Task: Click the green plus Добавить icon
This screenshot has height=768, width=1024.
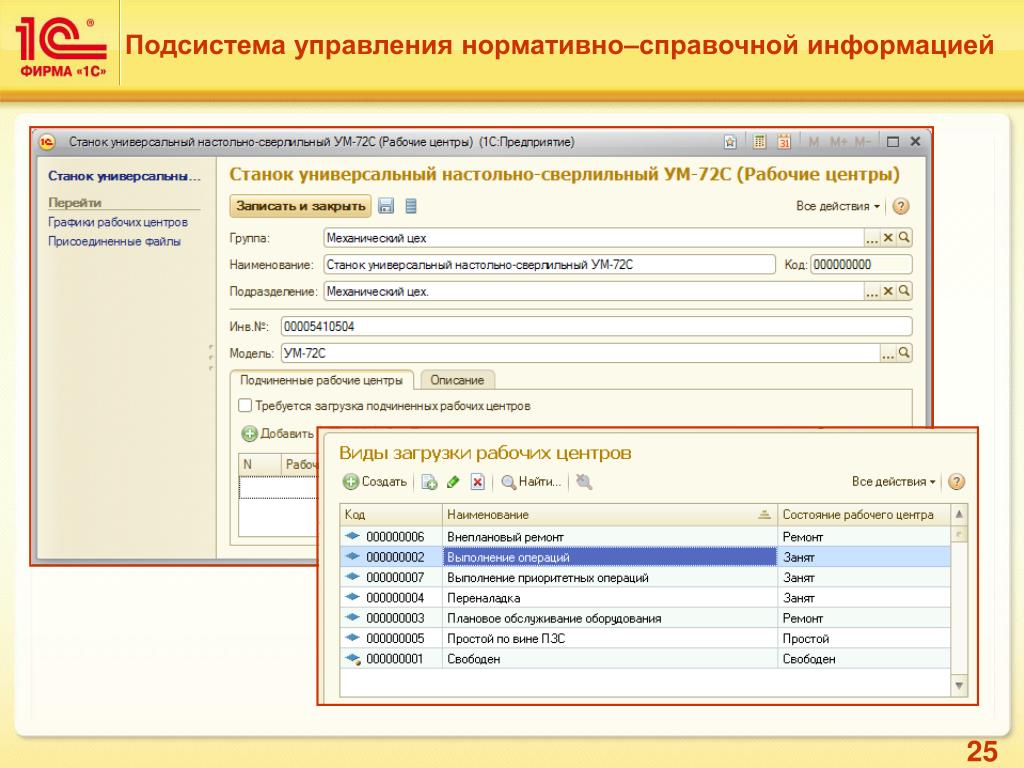Action: pyautogui.click(x=249, y=434)
